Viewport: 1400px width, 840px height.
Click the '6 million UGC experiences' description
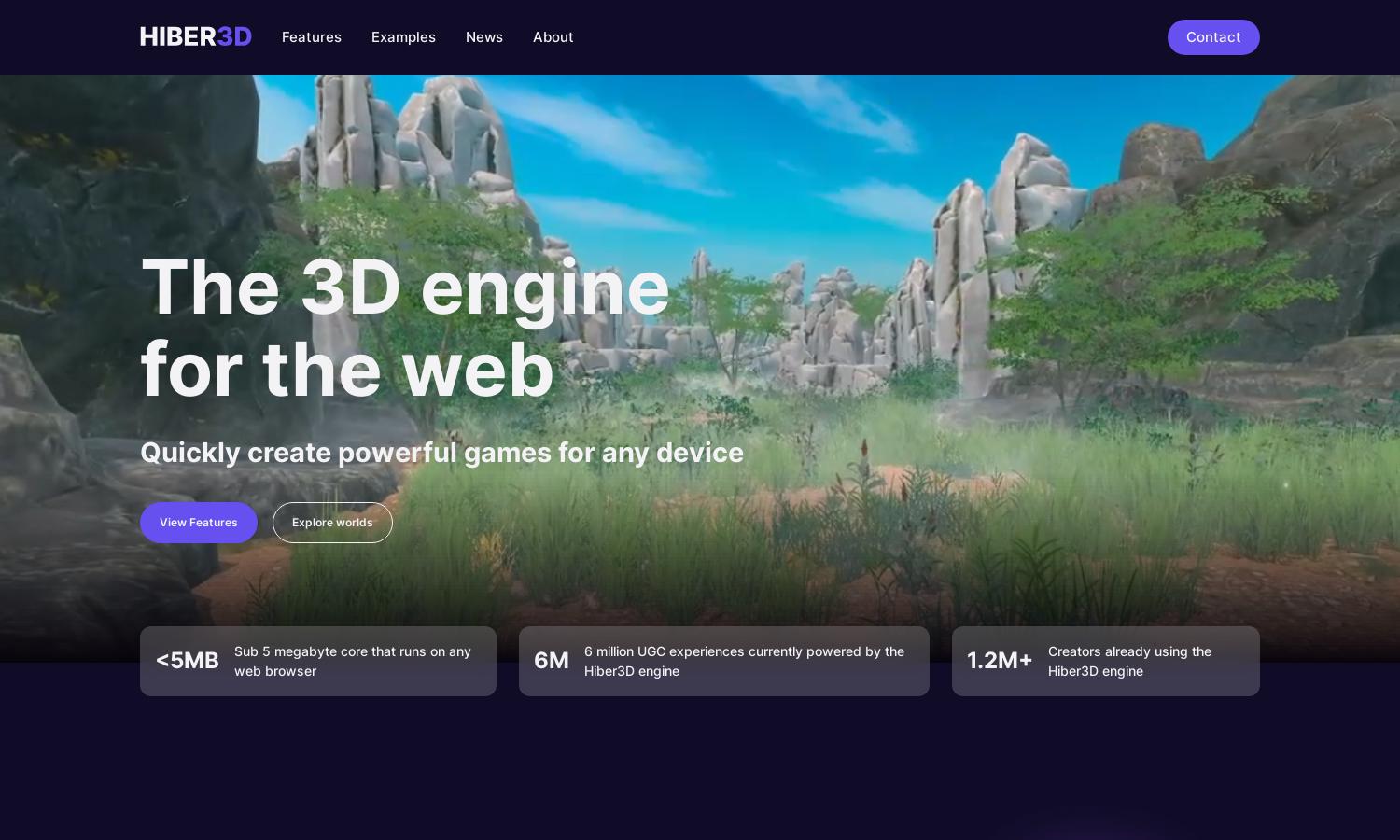(745, 661)
